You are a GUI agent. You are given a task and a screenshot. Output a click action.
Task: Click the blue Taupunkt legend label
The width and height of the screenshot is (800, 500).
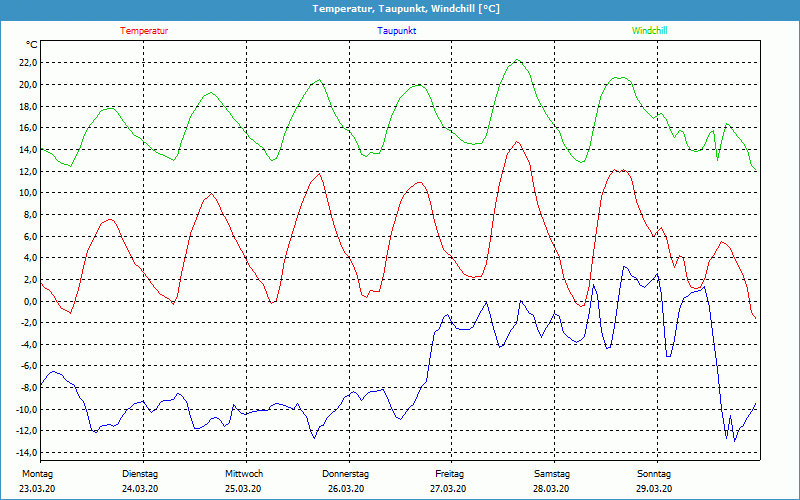[396, 31]
